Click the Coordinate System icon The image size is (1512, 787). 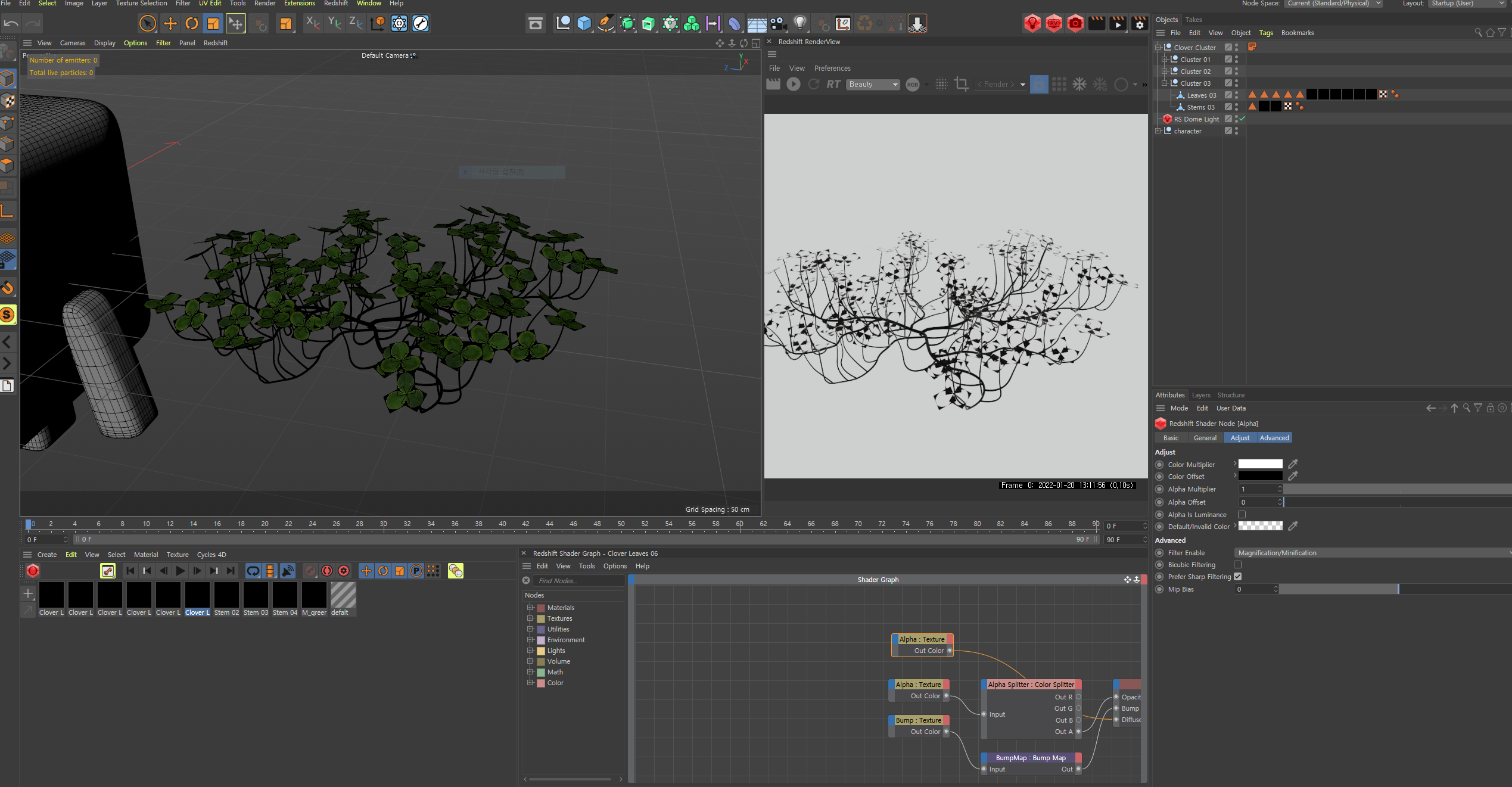coord(377,23)
